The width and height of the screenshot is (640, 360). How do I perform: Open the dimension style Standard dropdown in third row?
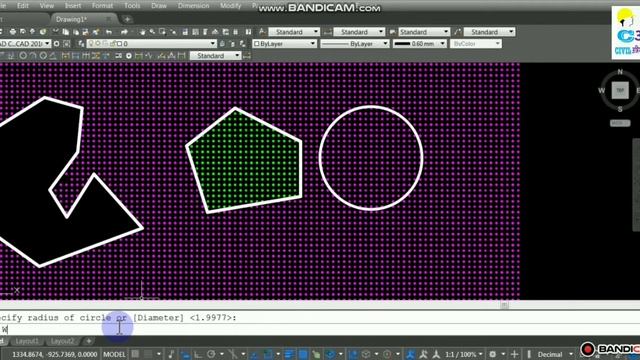tap(216, 56)
